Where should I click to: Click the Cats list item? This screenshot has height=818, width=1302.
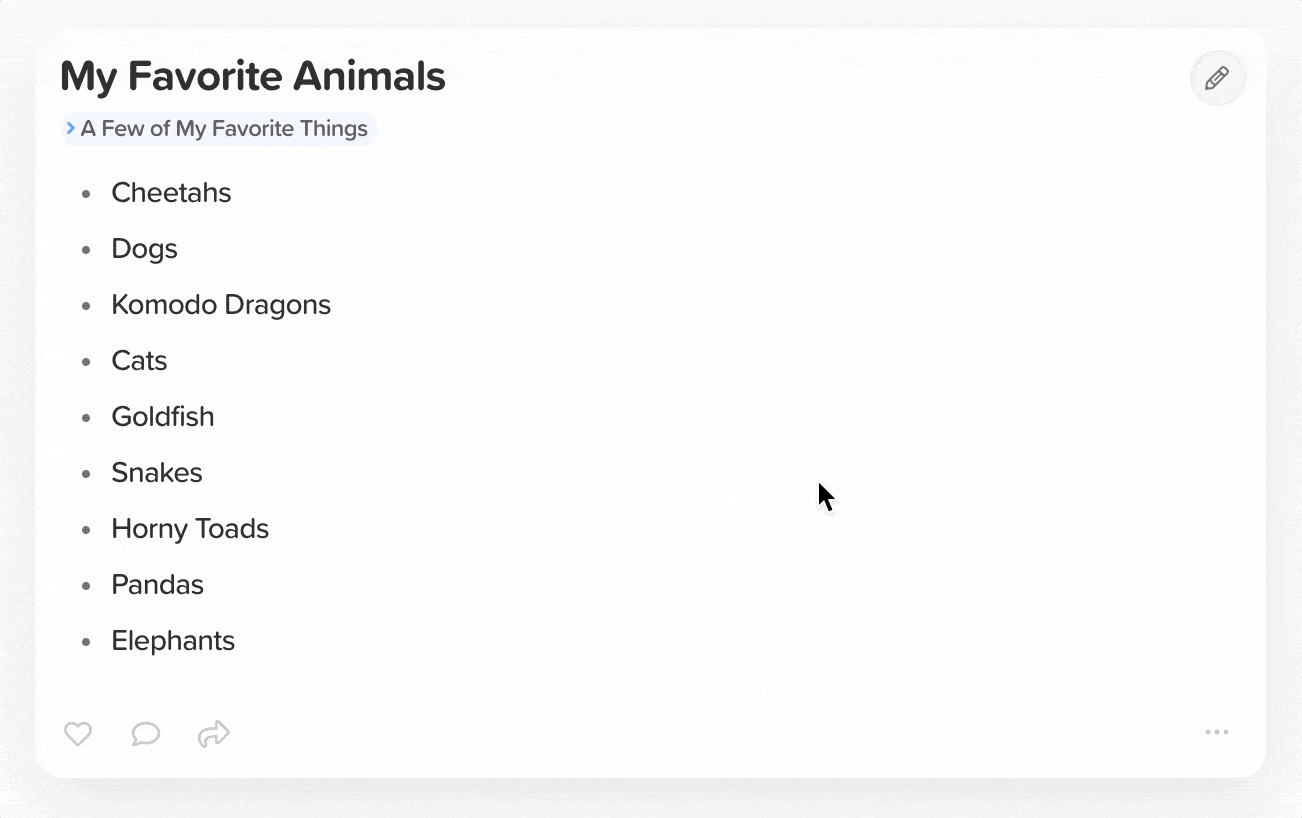[139, 361]
